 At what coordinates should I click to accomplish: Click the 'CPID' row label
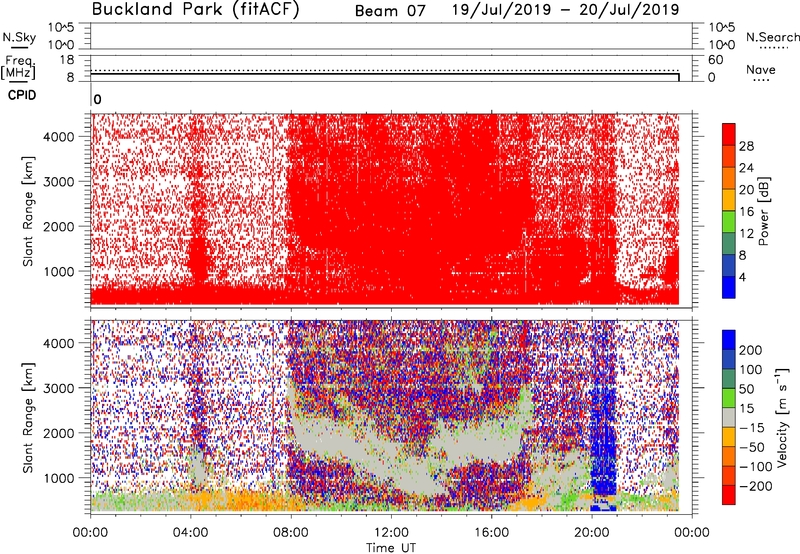(22, 95)
